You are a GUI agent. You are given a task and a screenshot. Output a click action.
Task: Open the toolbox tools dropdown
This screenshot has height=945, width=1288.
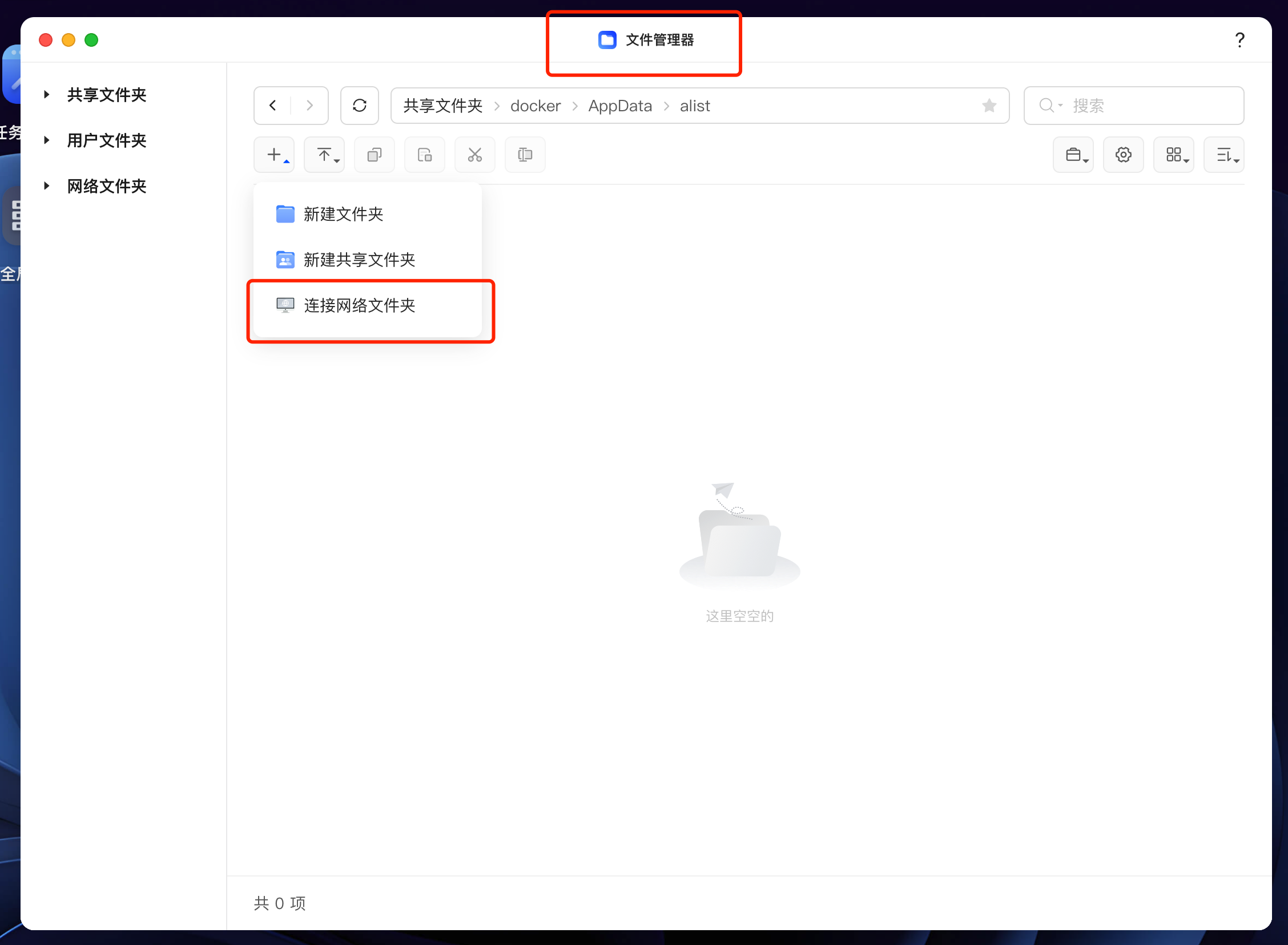point(1073,155)
